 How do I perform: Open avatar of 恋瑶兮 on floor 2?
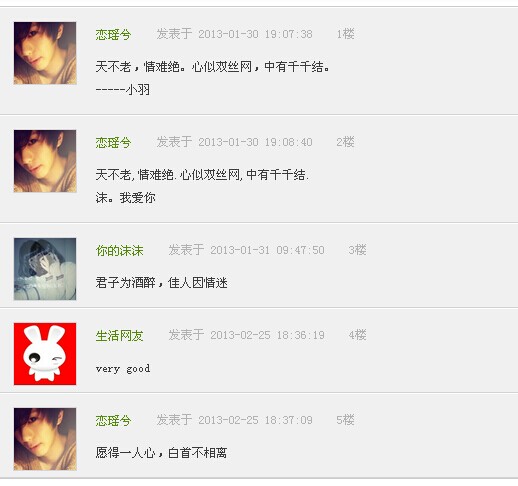coord(45,161)
